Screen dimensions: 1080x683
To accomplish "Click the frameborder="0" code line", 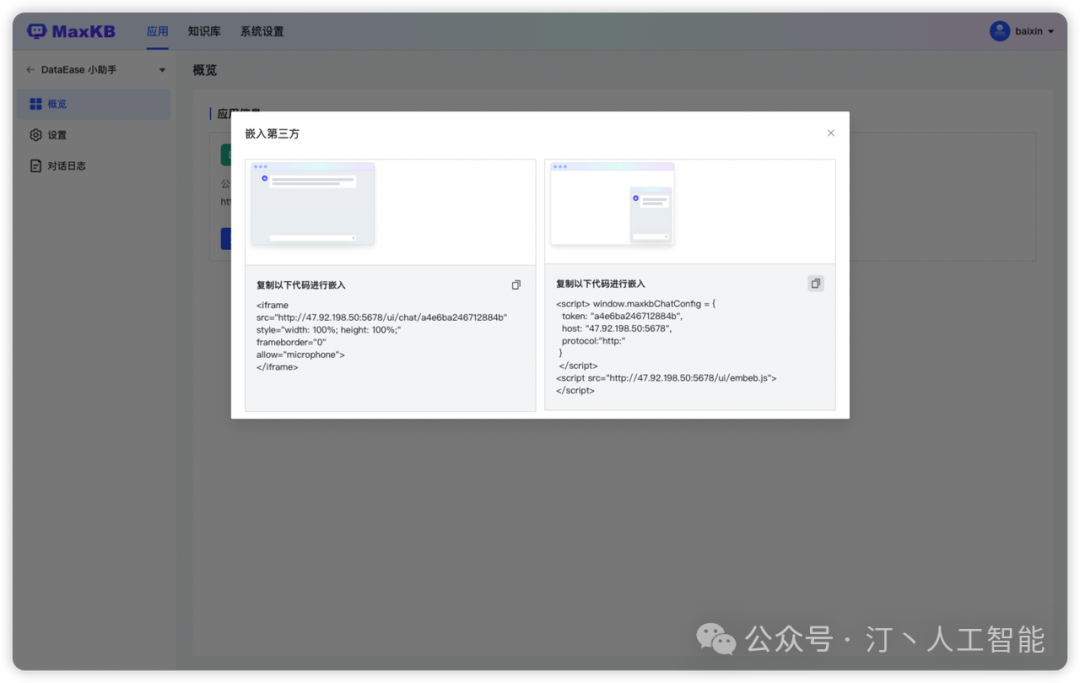I will point(291,342).
